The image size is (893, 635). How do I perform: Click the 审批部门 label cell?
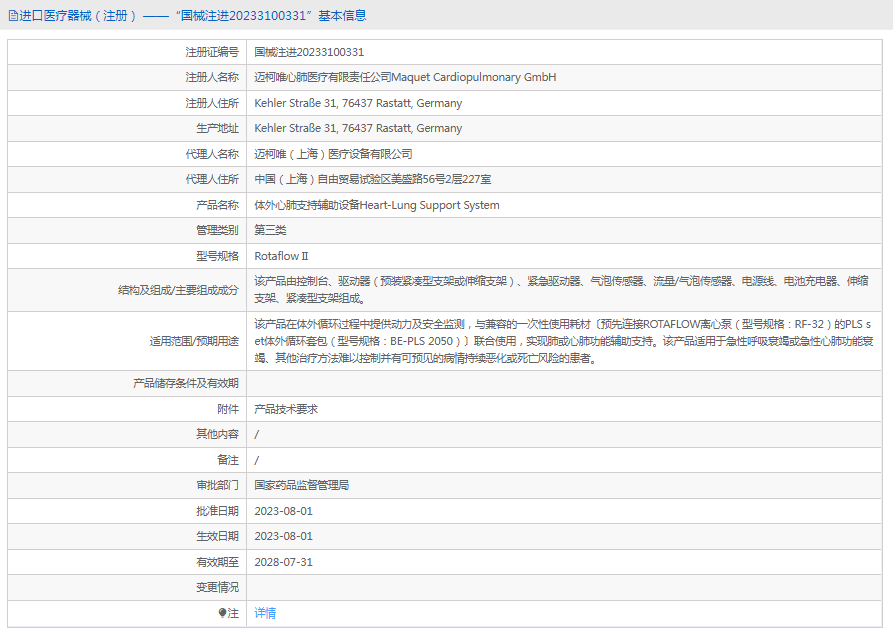pos(127,485)
